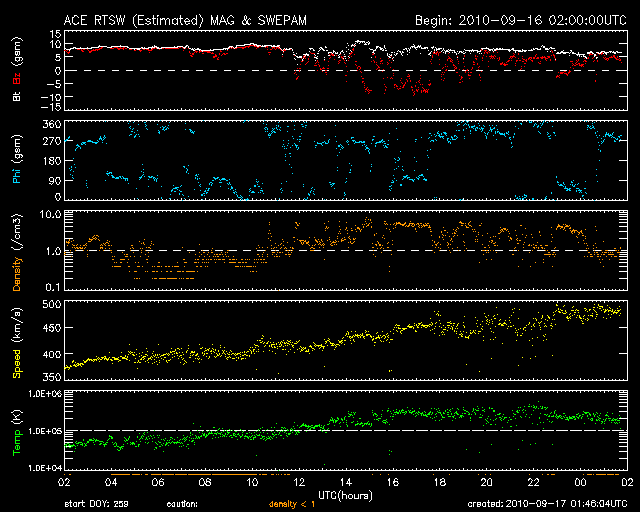Select the '1.0E+05' tick on Temp axis
The width and height of the screenshot is (640, 512).
(45, 431)
